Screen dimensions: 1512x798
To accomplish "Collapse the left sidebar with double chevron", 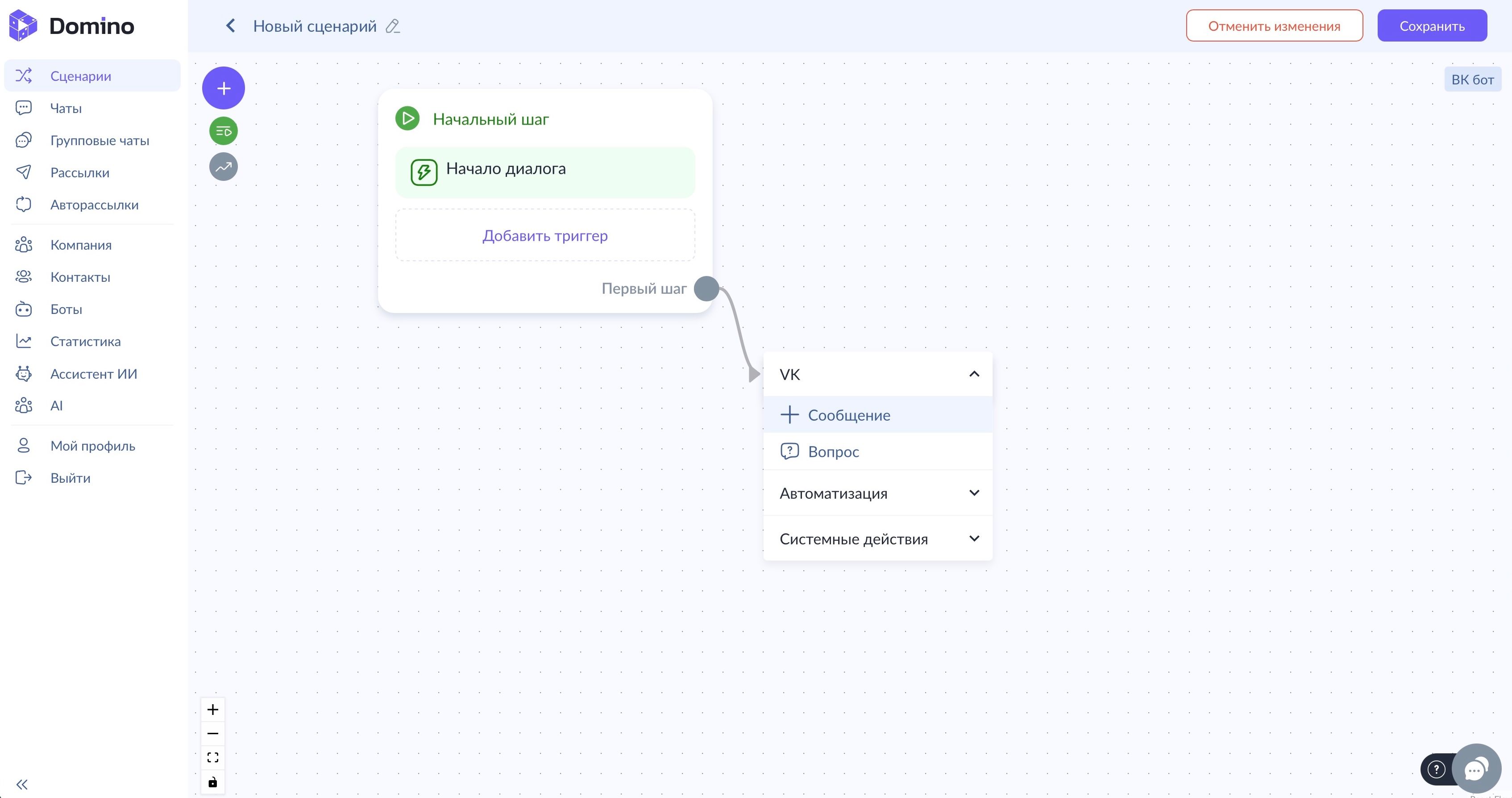I will [x=22, y=785].
